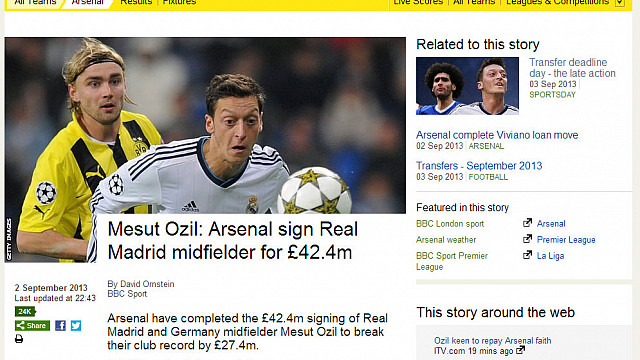Click external link icon beside Arsenal
640x360 pixels.
tap(527, 223)
